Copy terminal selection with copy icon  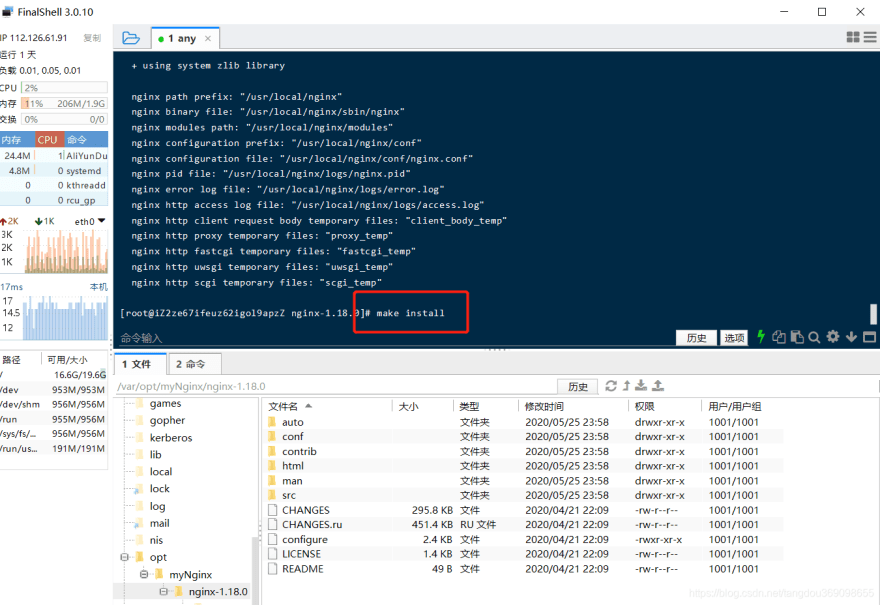pos(779,337)
